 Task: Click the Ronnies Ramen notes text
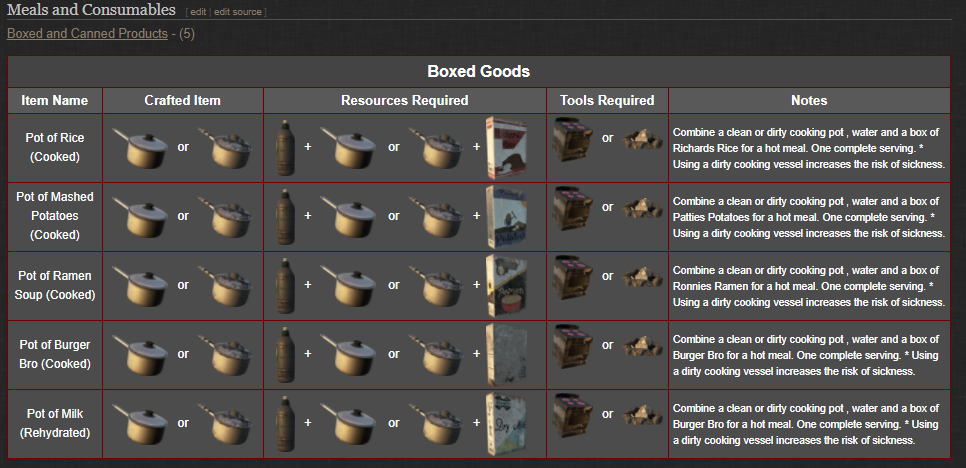[809, 286]
